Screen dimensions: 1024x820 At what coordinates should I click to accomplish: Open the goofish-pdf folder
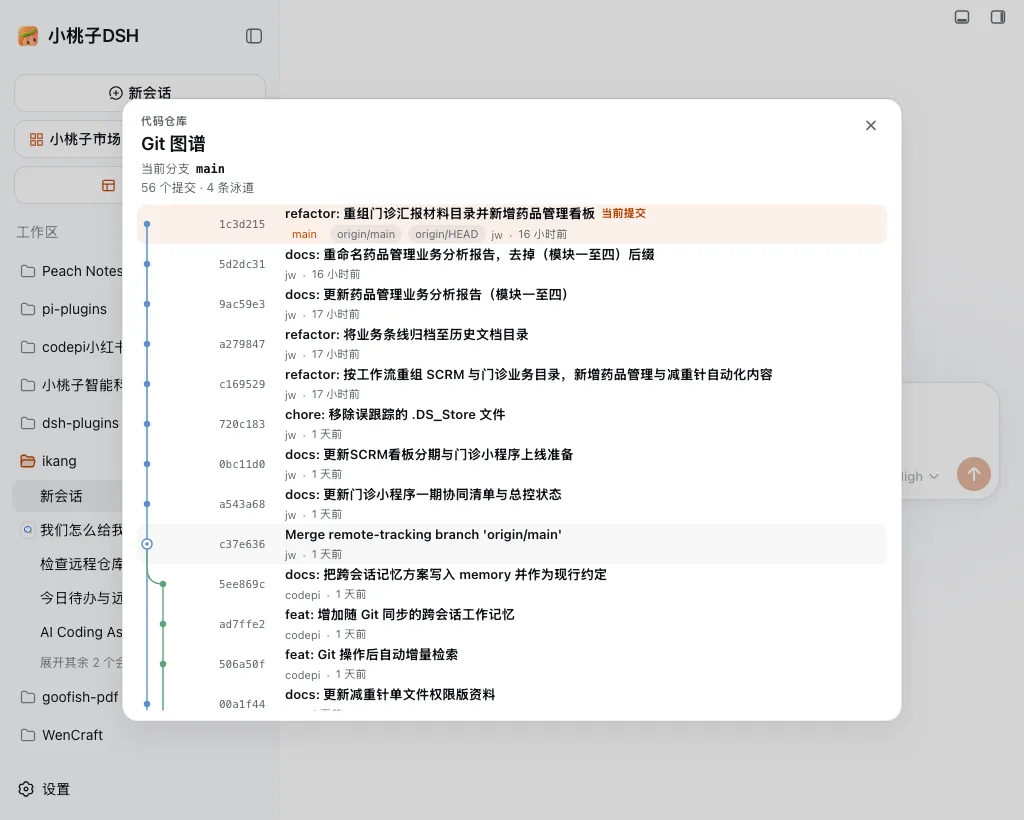(68, 697)
